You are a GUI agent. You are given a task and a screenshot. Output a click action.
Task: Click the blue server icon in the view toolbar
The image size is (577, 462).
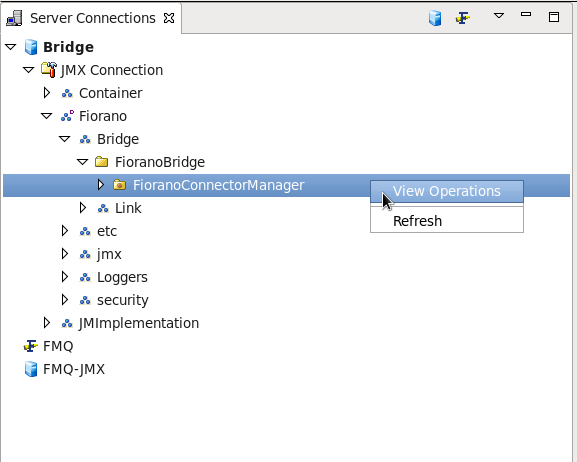pos(435,18)
